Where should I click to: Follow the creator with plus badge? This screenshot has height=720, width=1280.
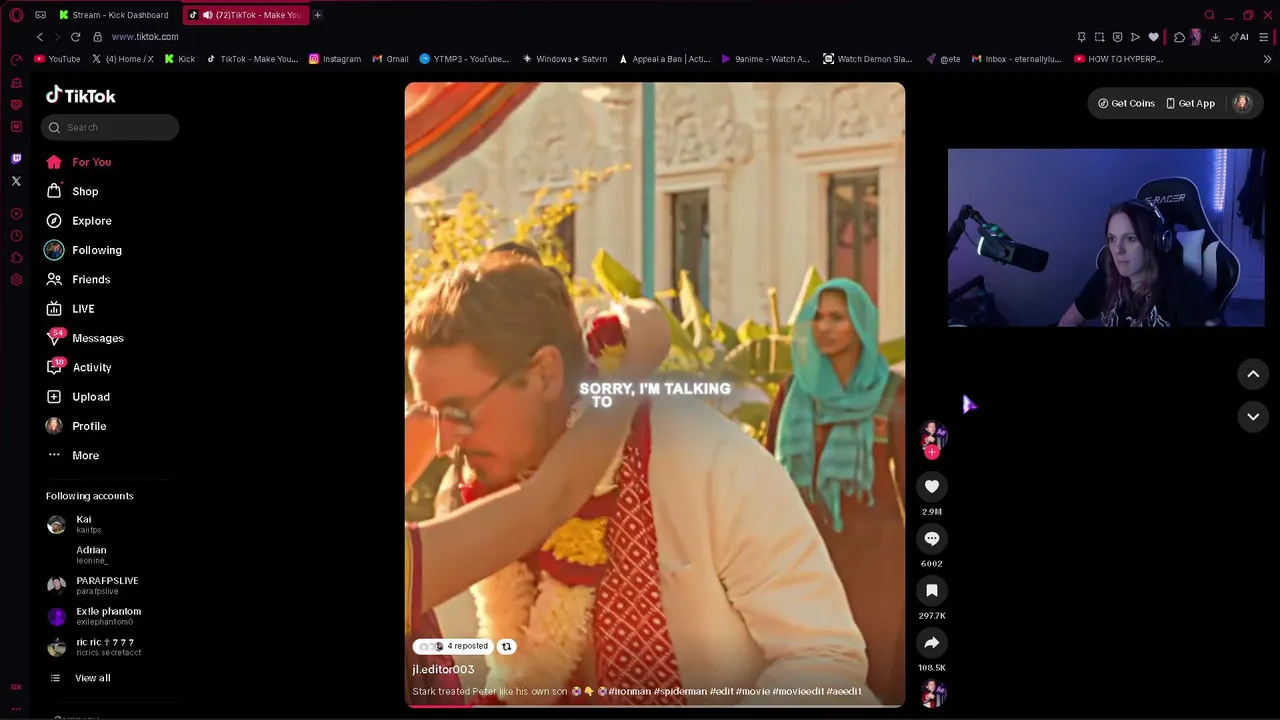(x=932, y=452)
